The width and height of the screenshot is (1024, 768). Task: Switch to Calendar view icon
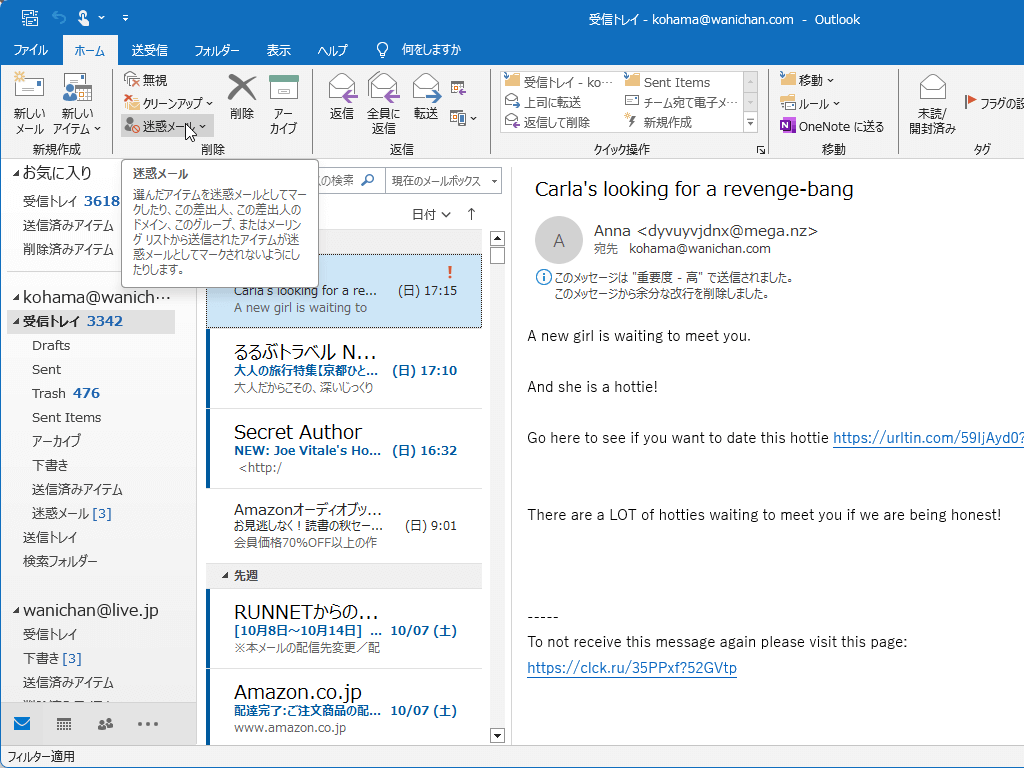[64, 724]
